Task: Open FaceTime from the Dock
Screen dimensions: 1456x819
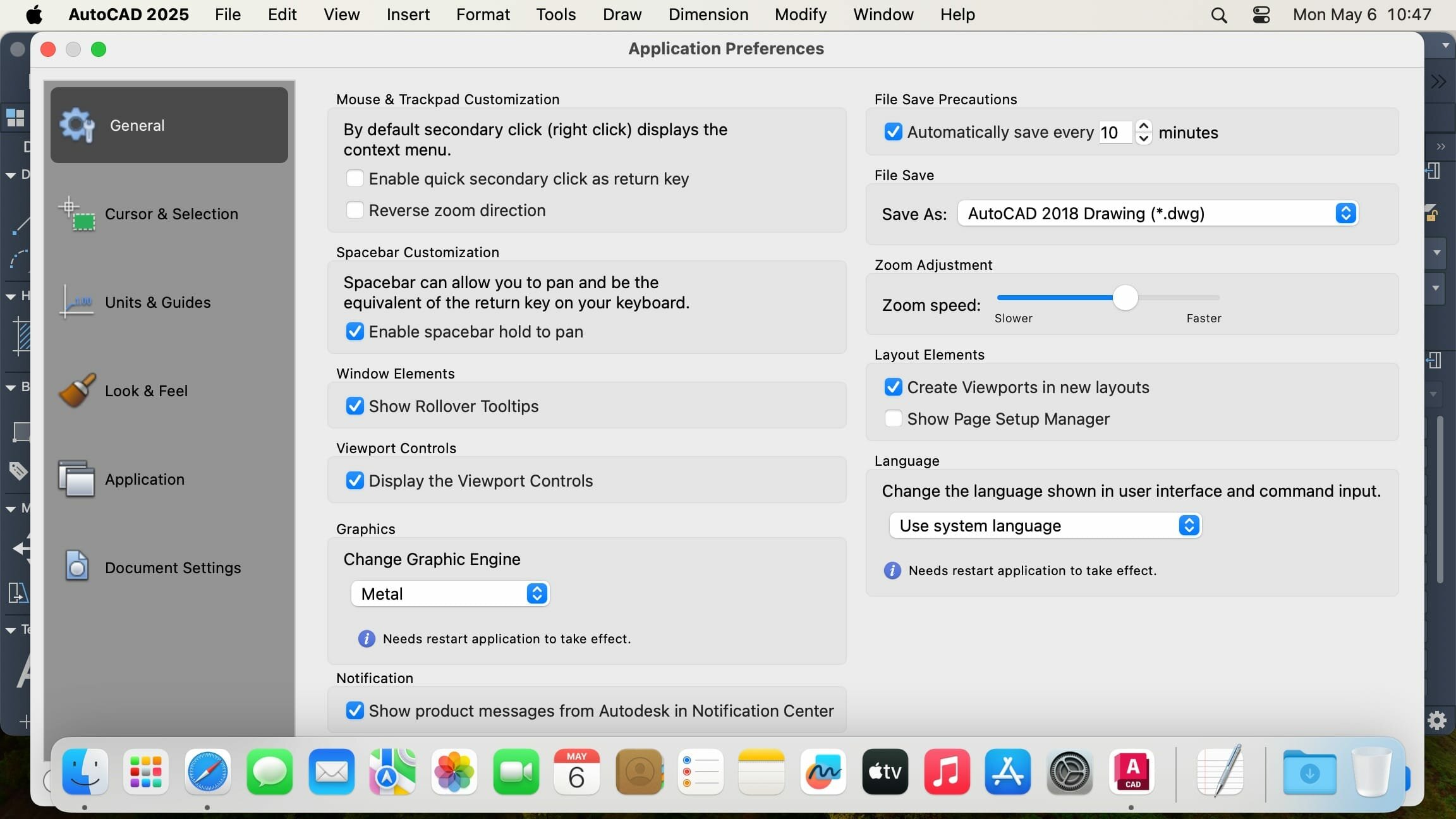Action: (516, 772)
